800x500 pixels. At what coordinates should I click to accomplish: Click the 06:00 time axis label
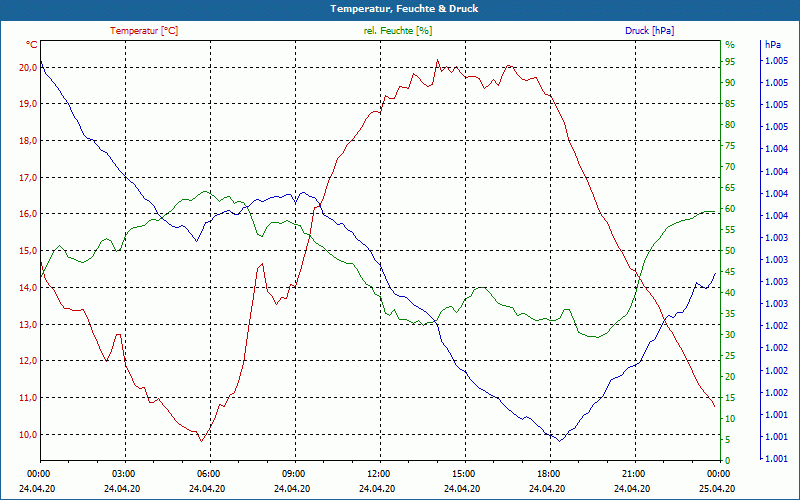click(x=208, y=473)
